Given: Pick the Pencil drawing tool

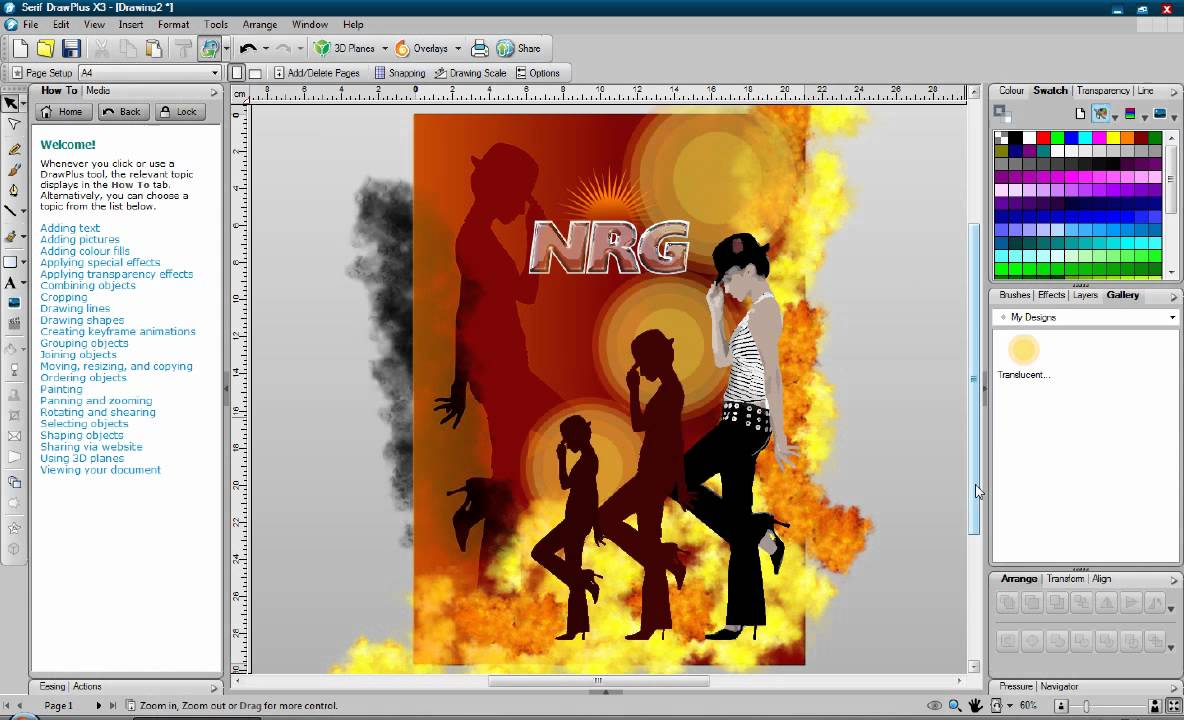Looking at the screenshot, I should pyautogui.click(x=13, y=148).
